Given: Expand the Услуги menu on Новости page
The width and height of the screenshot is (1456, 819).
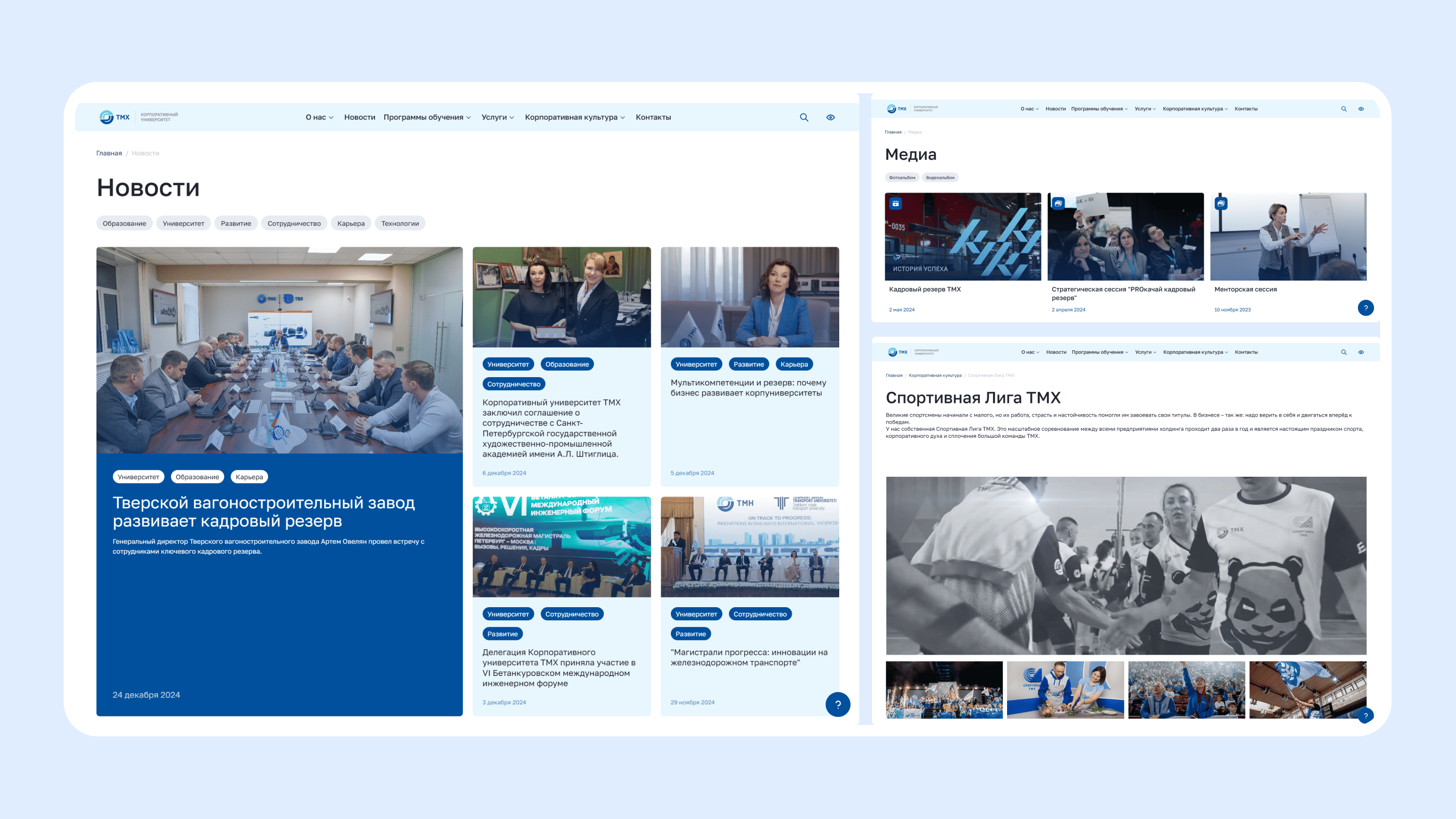Looking at the screenshot, I should click(x=497, y=118).
